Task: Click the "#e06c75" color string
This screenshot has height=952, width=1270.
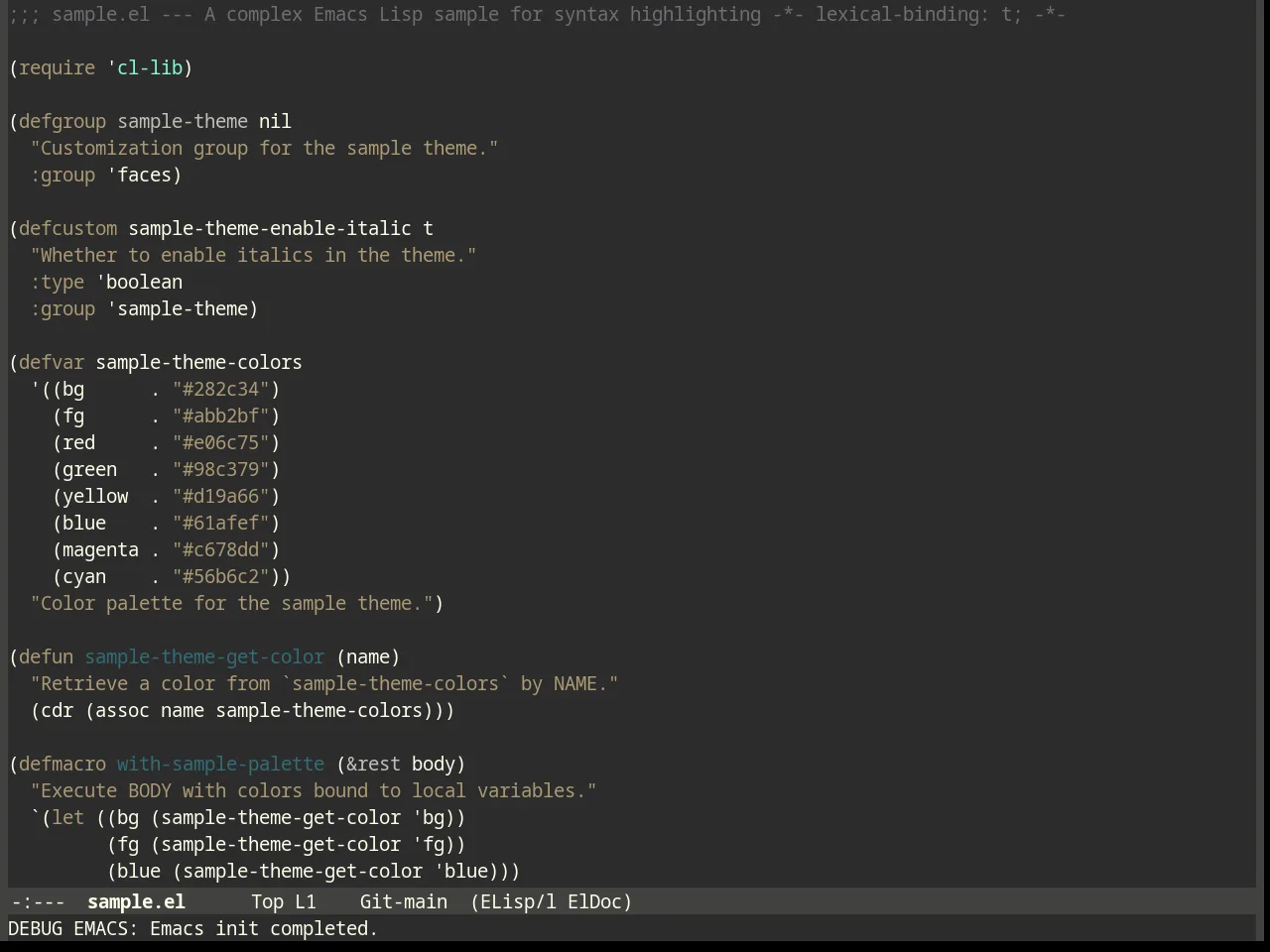Action: (x=221, y=442)
